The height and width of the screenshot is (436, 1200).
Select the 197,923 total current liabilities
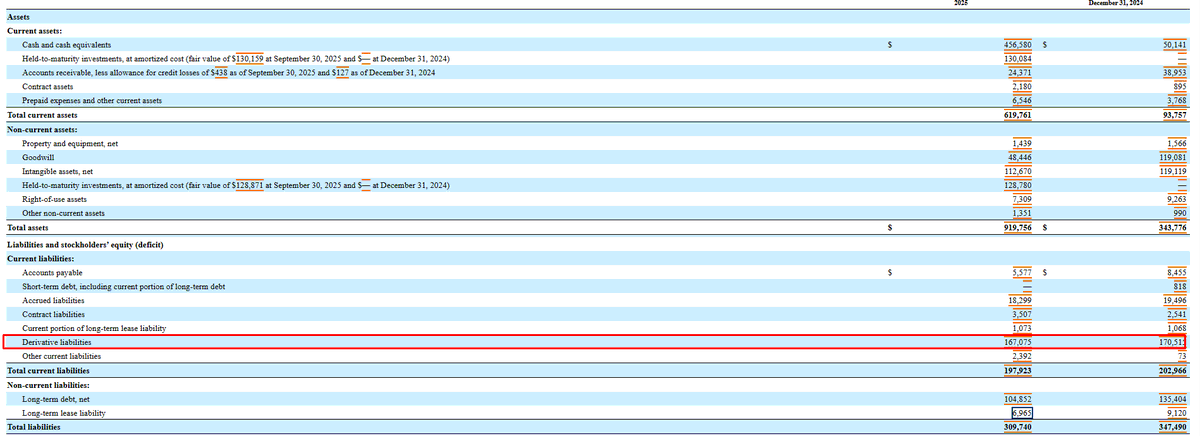pos(1018,370)
